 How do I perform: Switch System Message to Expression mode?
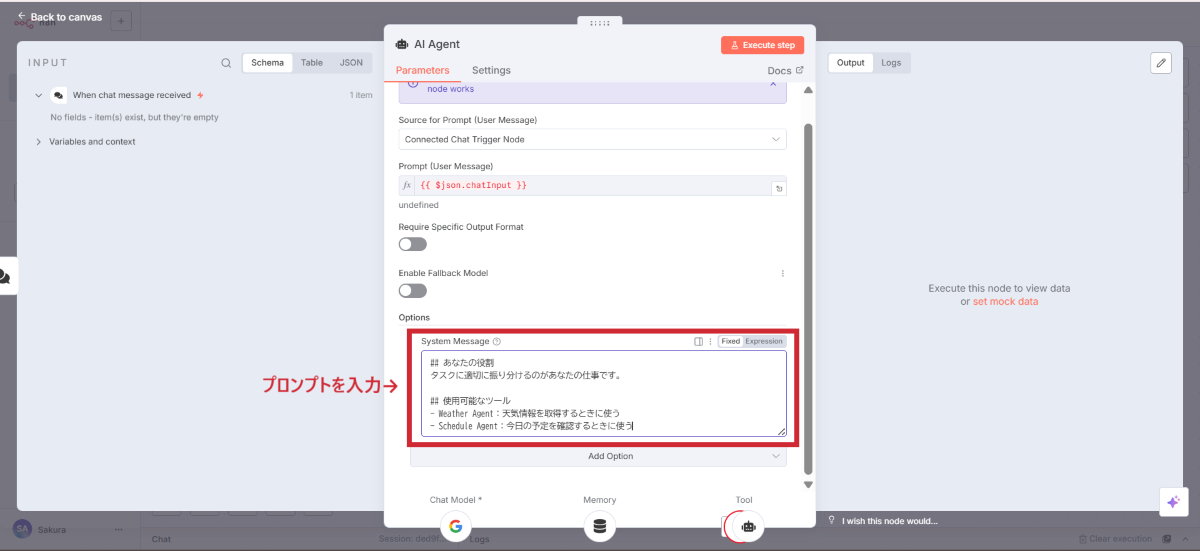764,342
